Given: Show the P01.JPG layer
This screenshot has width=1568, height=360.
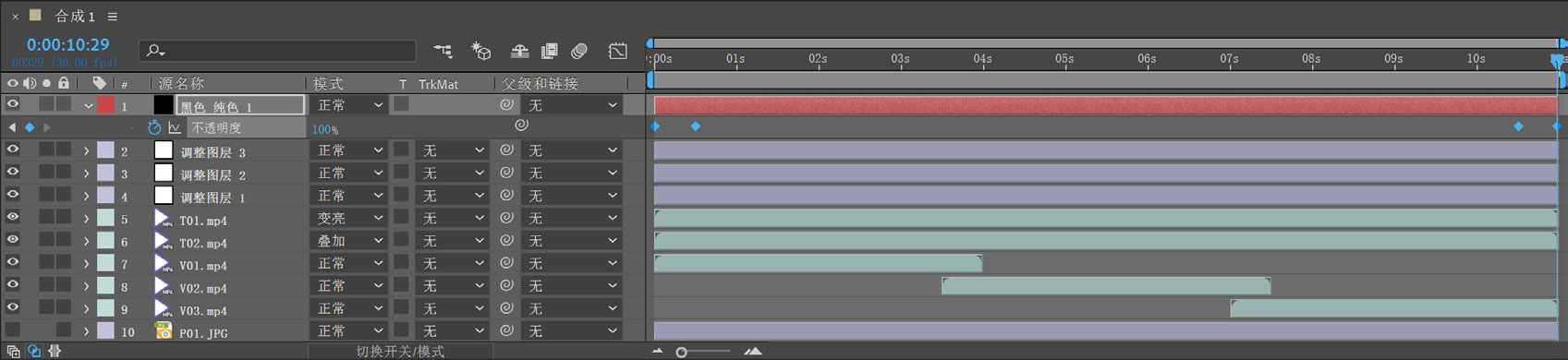Looking at the screenshot, I should (x=13, y=330).
